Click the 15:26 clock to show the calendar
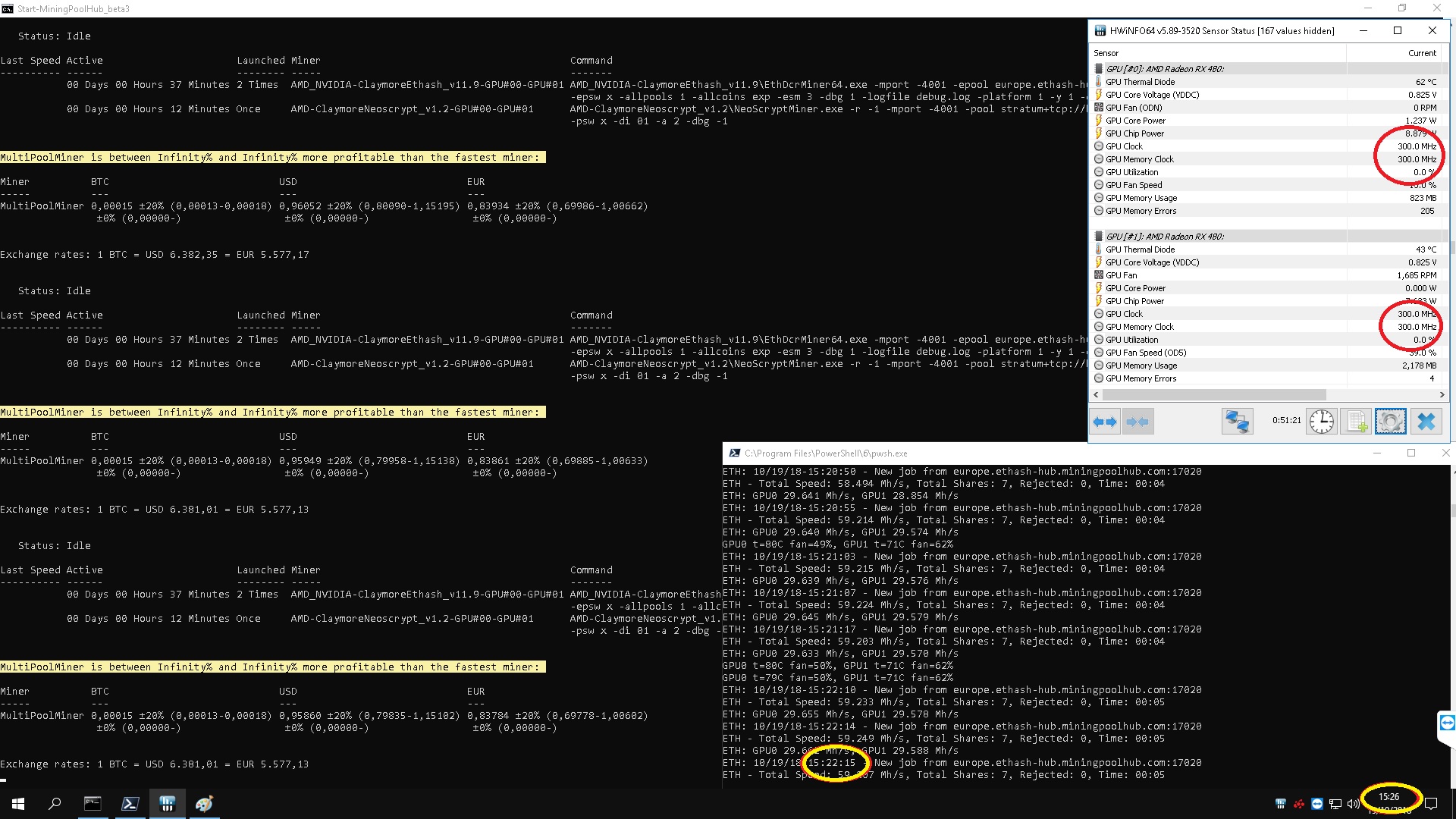This screenshot has width=1456, height=819. click(x=1389, y=797)
